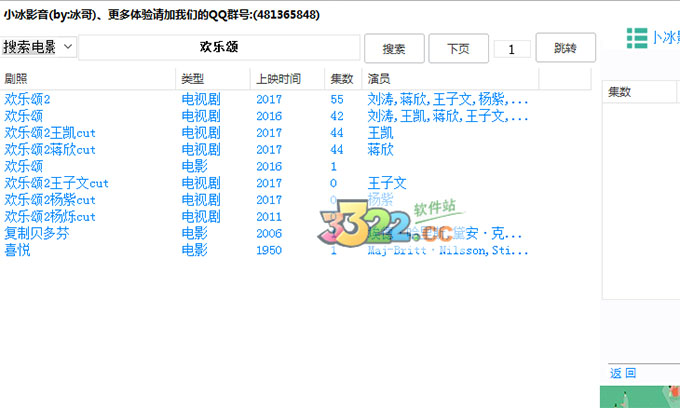Image resolution: width=680 pixels, height=408 pixels.
Task: Click the page number field showing 1
Action: 512,49
